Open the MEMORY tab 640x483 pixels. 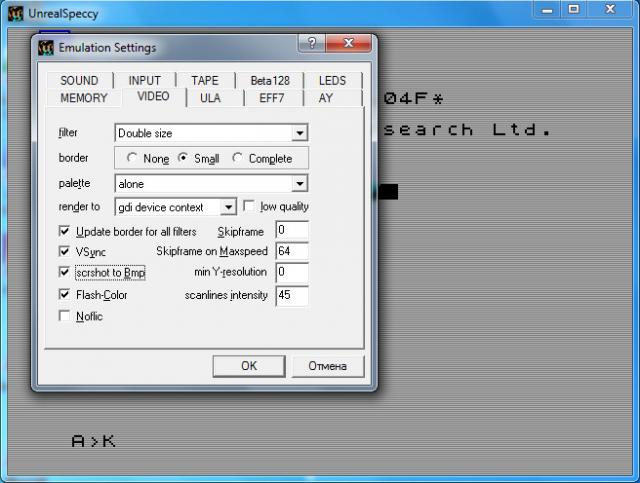pos(84,98)
